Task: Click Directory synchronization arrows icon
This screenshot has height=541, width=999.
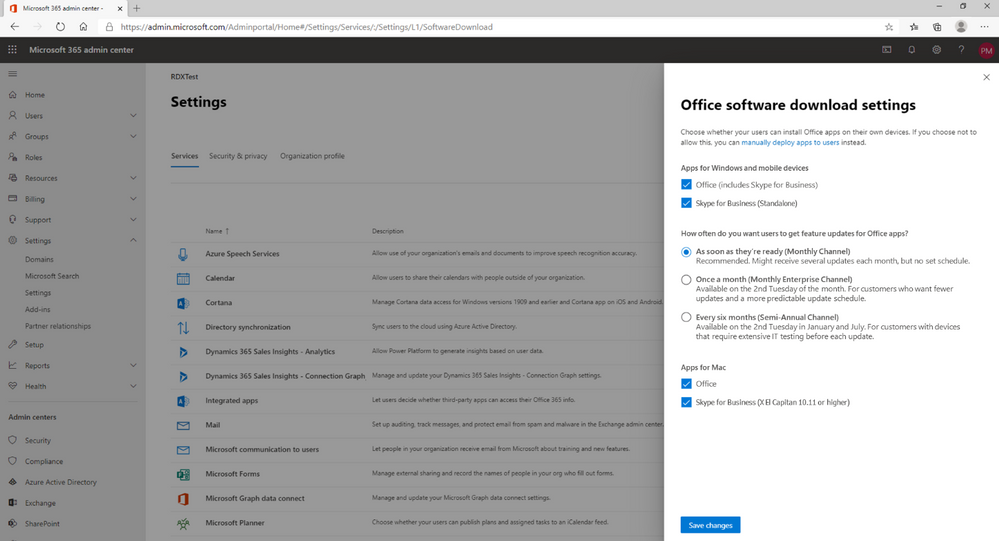Action: coord(183,328)
